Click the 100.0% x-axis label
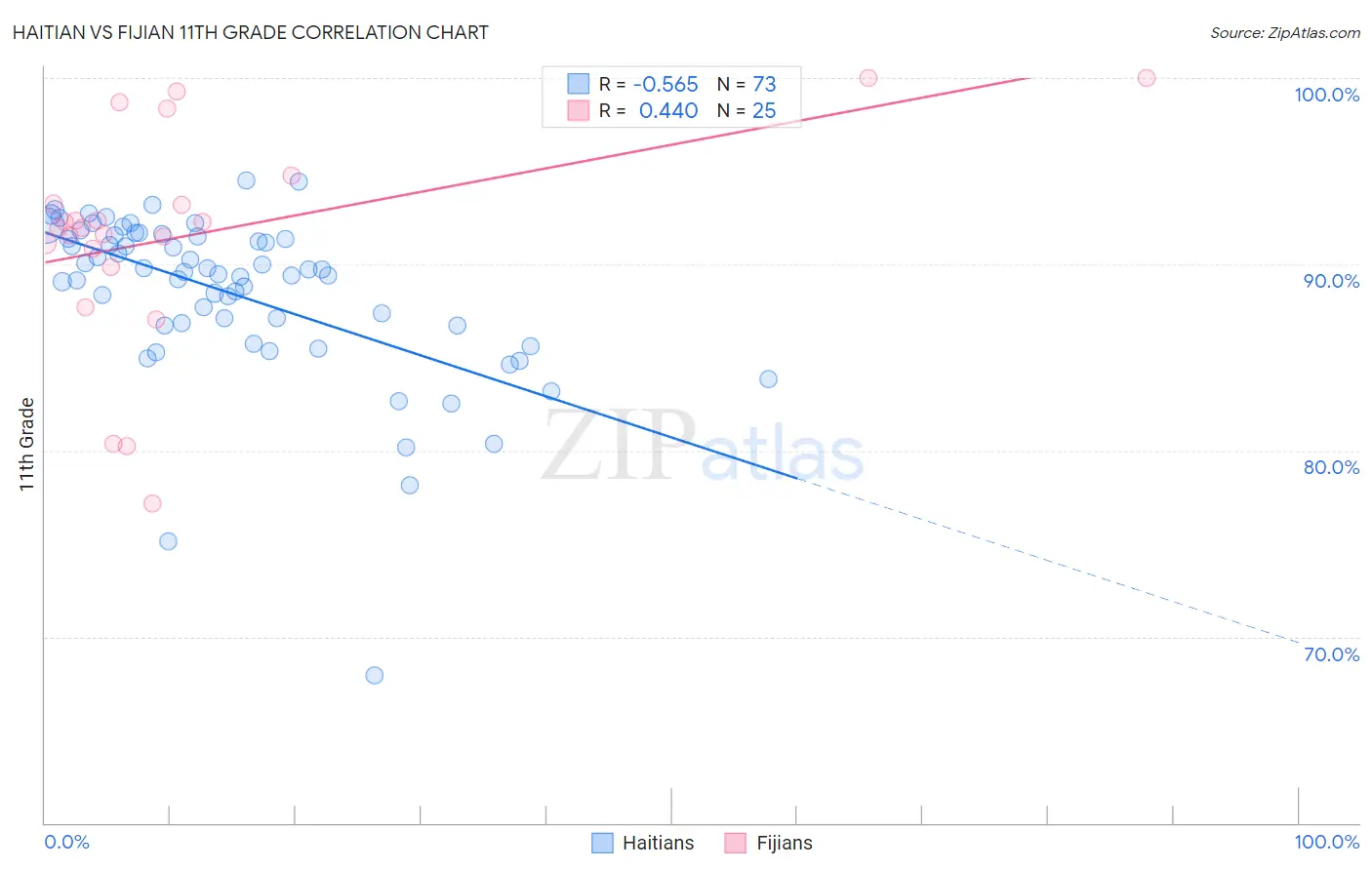This screenshot has height=870, width=1372. pos(1327,842)
